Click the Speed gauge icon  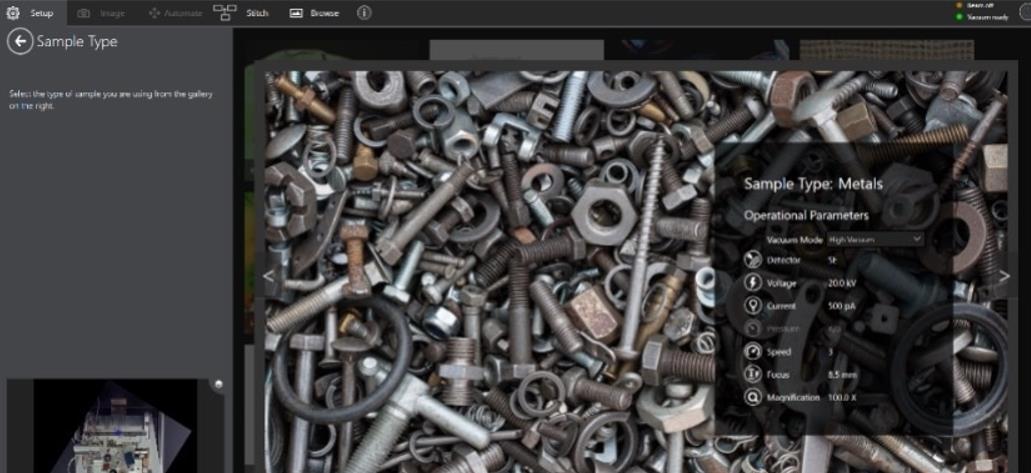pyautogui.click(x=753, y=351)
